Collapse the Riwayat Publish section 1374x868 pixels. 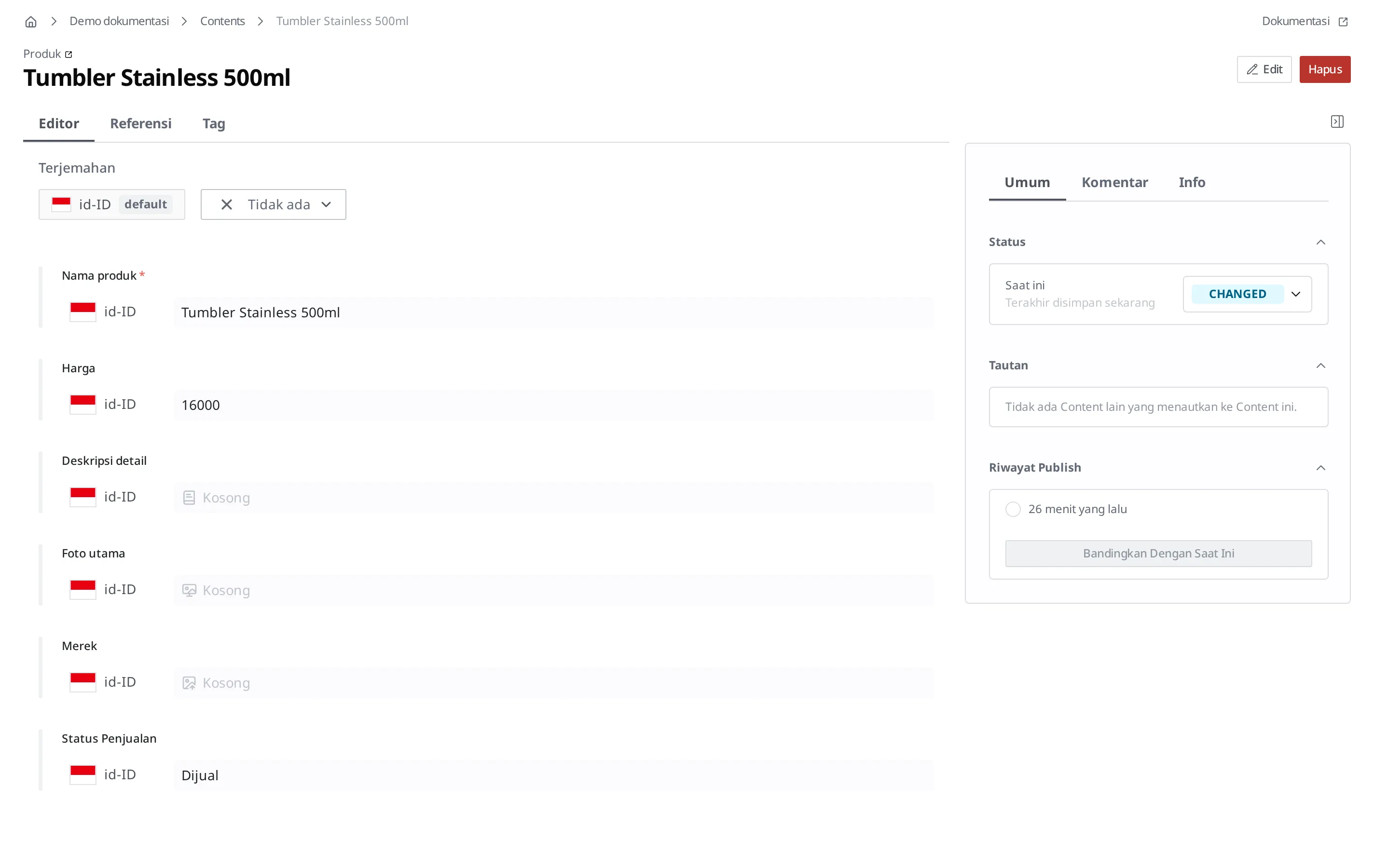[x=1320, y=468]
